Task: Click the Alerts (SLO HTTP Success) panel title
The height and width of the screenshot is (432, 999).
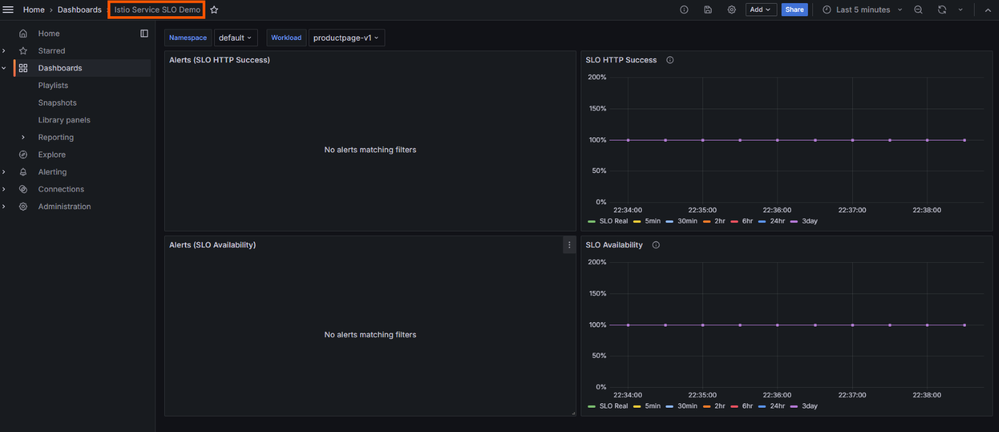Action: tap(219, 60)
